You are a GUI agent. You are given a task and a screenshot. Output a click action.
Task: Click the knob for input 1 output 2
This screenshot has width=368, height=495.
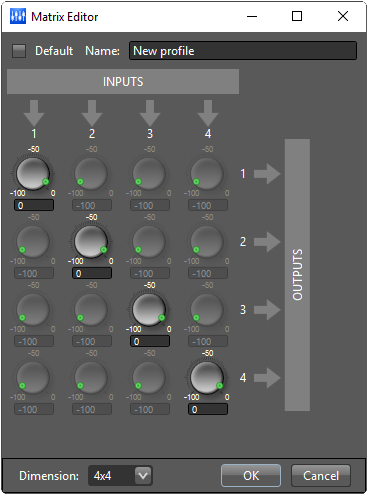pyautogui.click(x=33, y=242)
